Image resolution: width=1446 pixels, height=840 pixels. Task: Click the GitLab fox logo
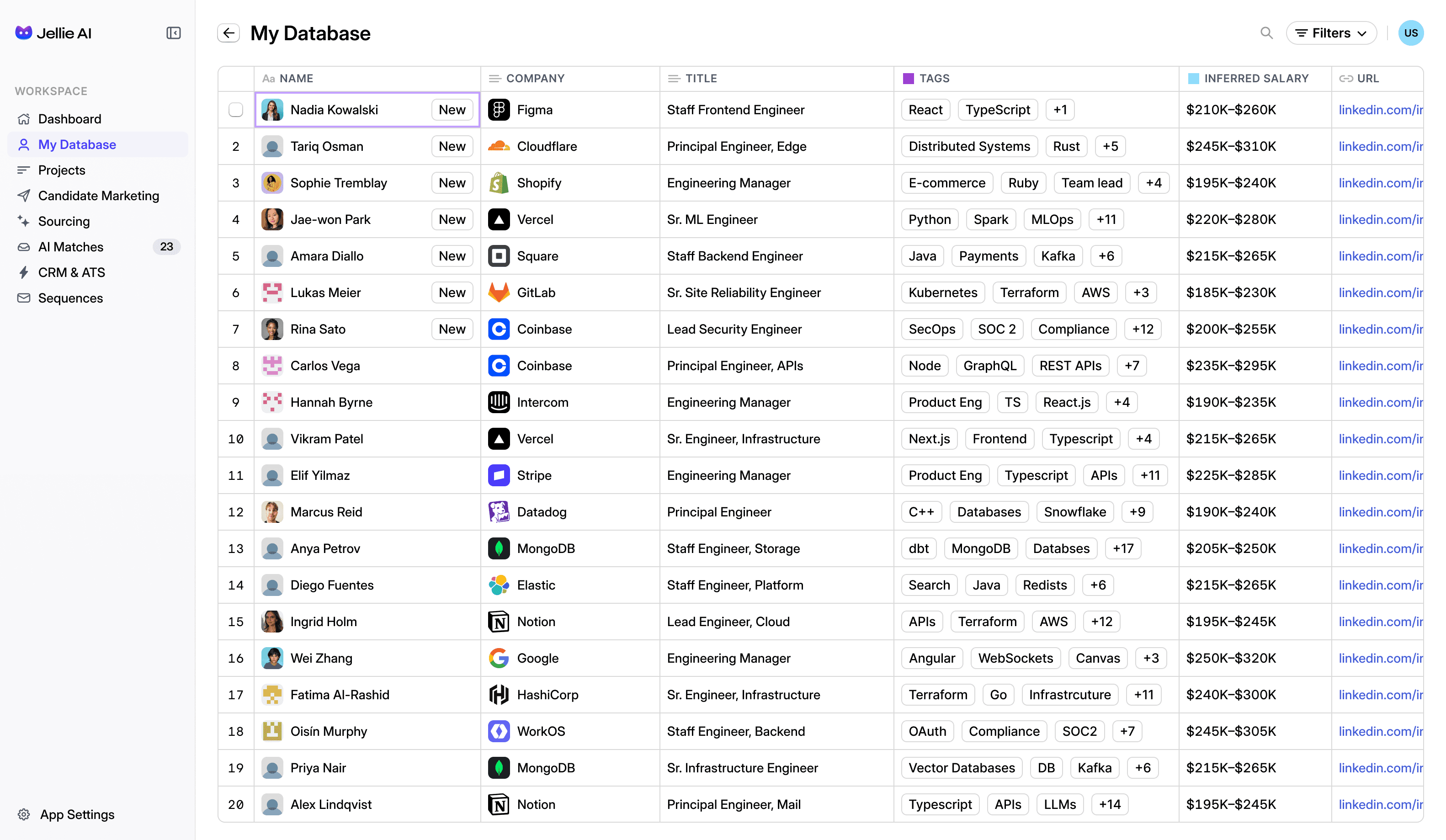click(x=499, y=292)
